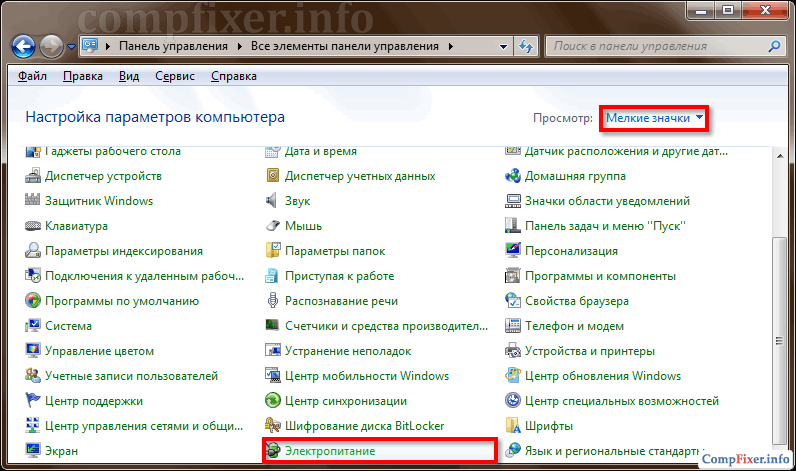
Task: Click the vertical scrollbar thumb
Action: 779,340
